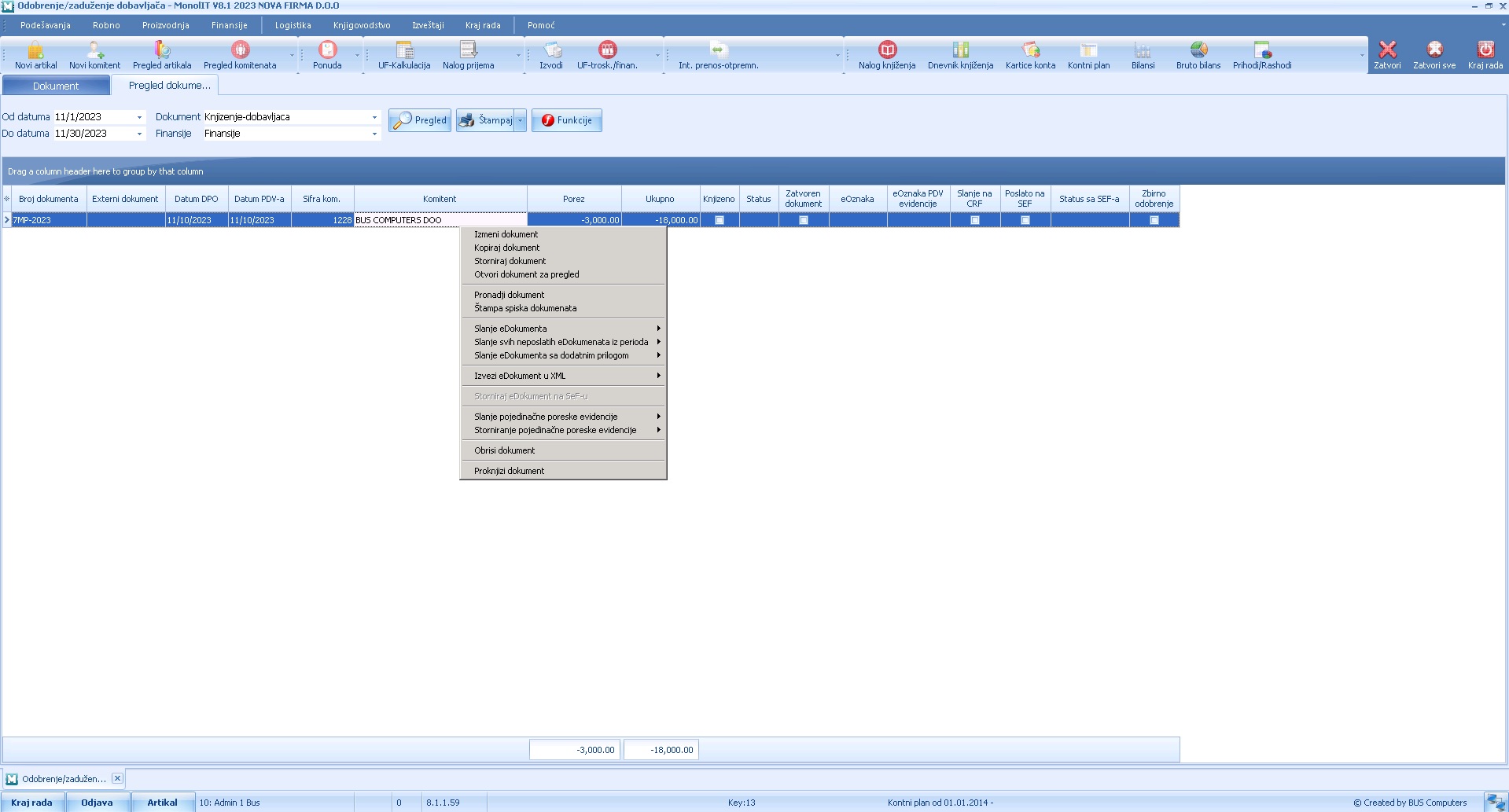Select Otvori dokument za pregled
This screenshot has width=1509, height=812.
(x=563, y=274)
